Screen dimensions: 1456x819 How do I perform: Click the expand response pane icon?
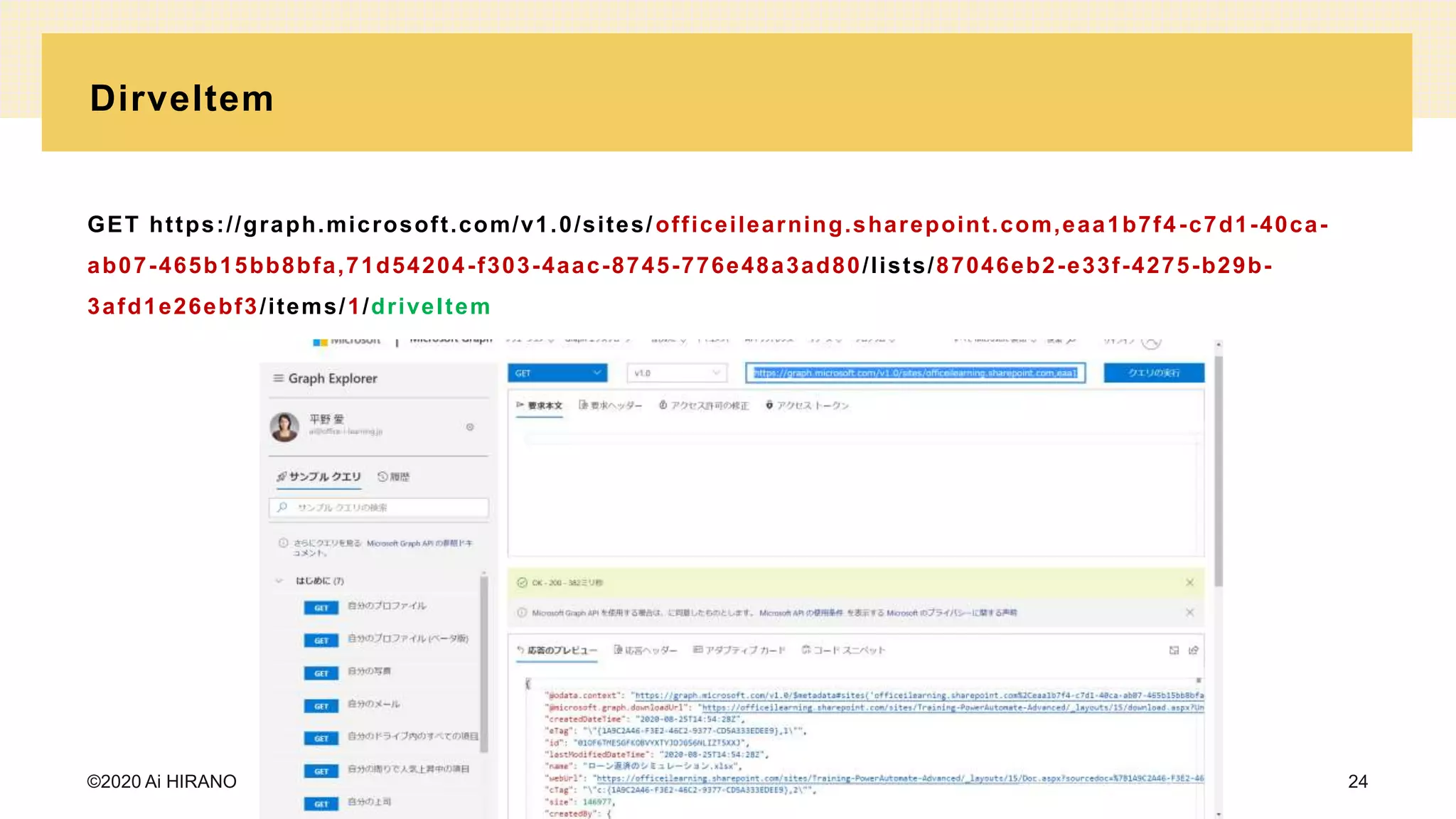[1174, 650]
